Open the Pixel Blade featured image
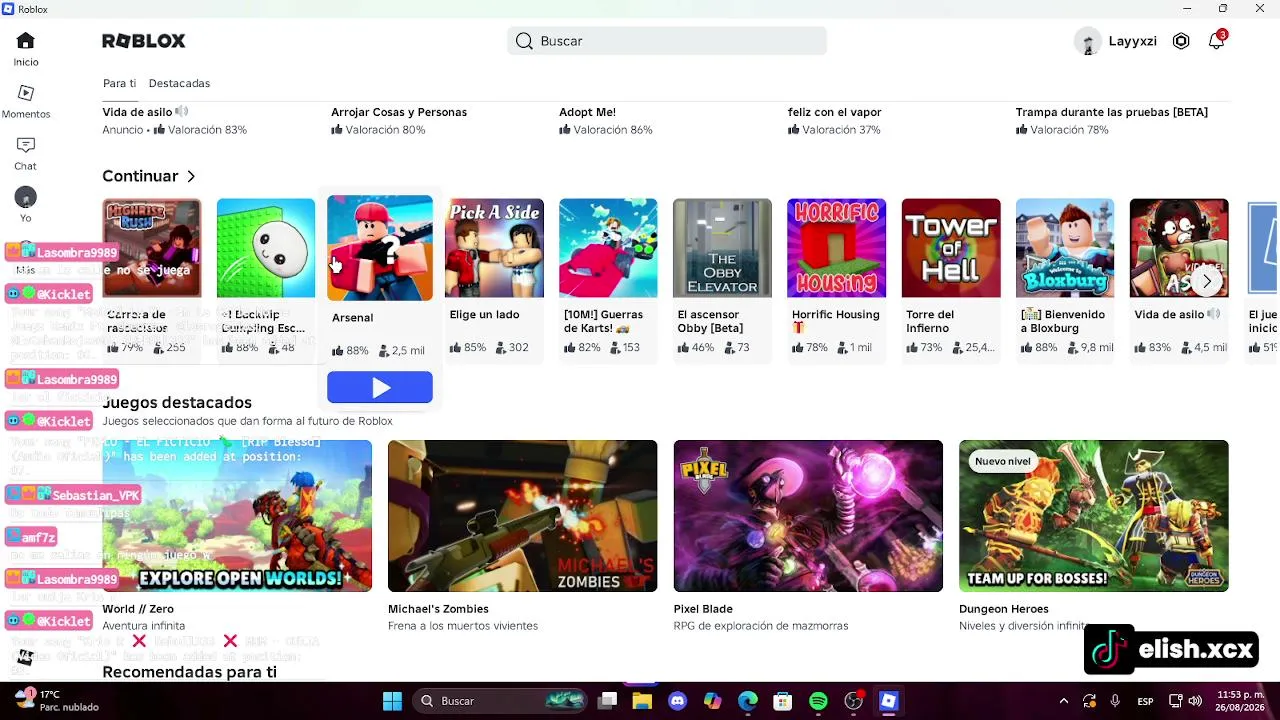 tap(808, 516)
